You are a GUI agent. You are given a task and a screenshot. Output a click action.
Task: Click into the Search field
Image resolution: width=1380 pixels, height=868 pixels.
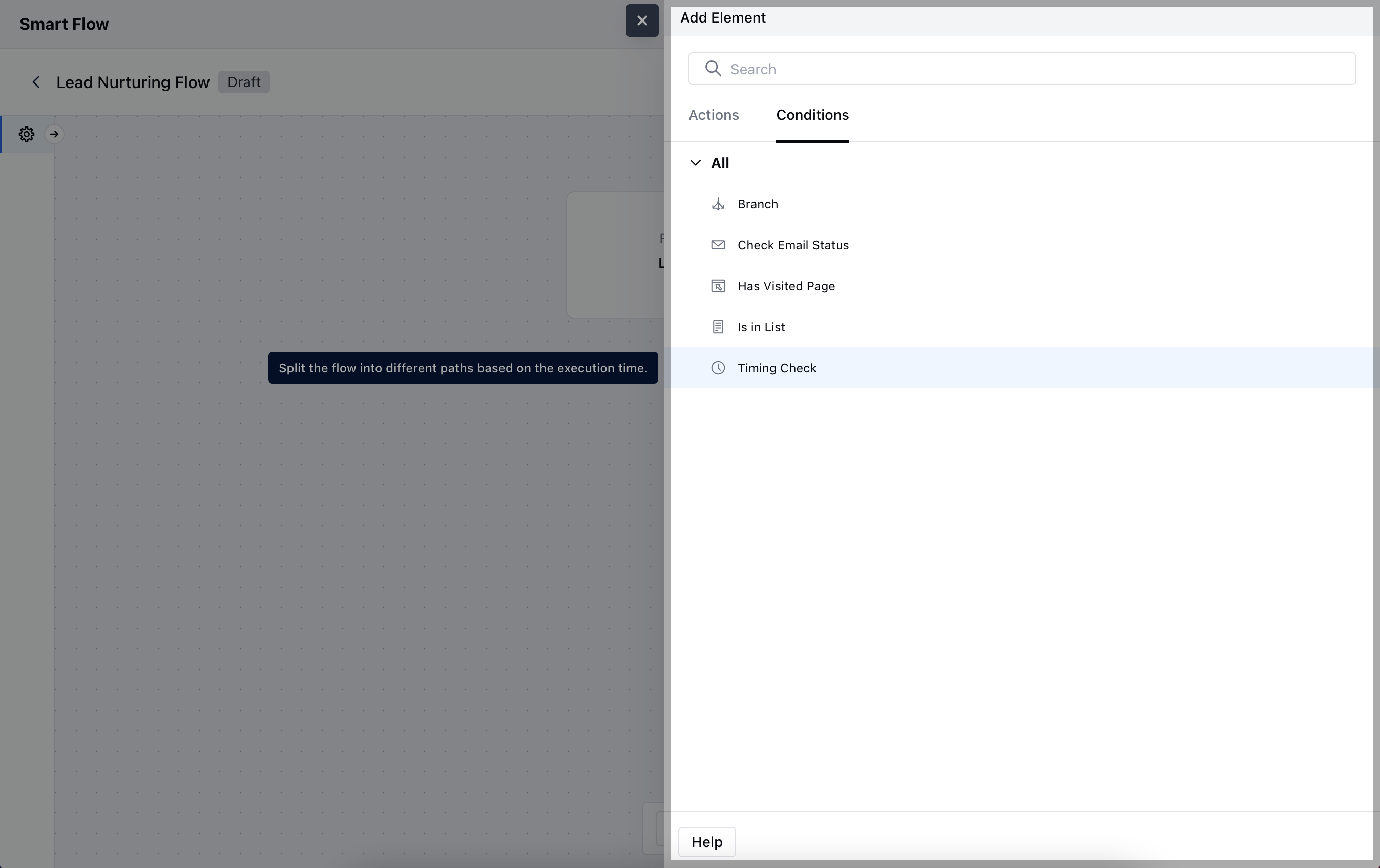1032,69
